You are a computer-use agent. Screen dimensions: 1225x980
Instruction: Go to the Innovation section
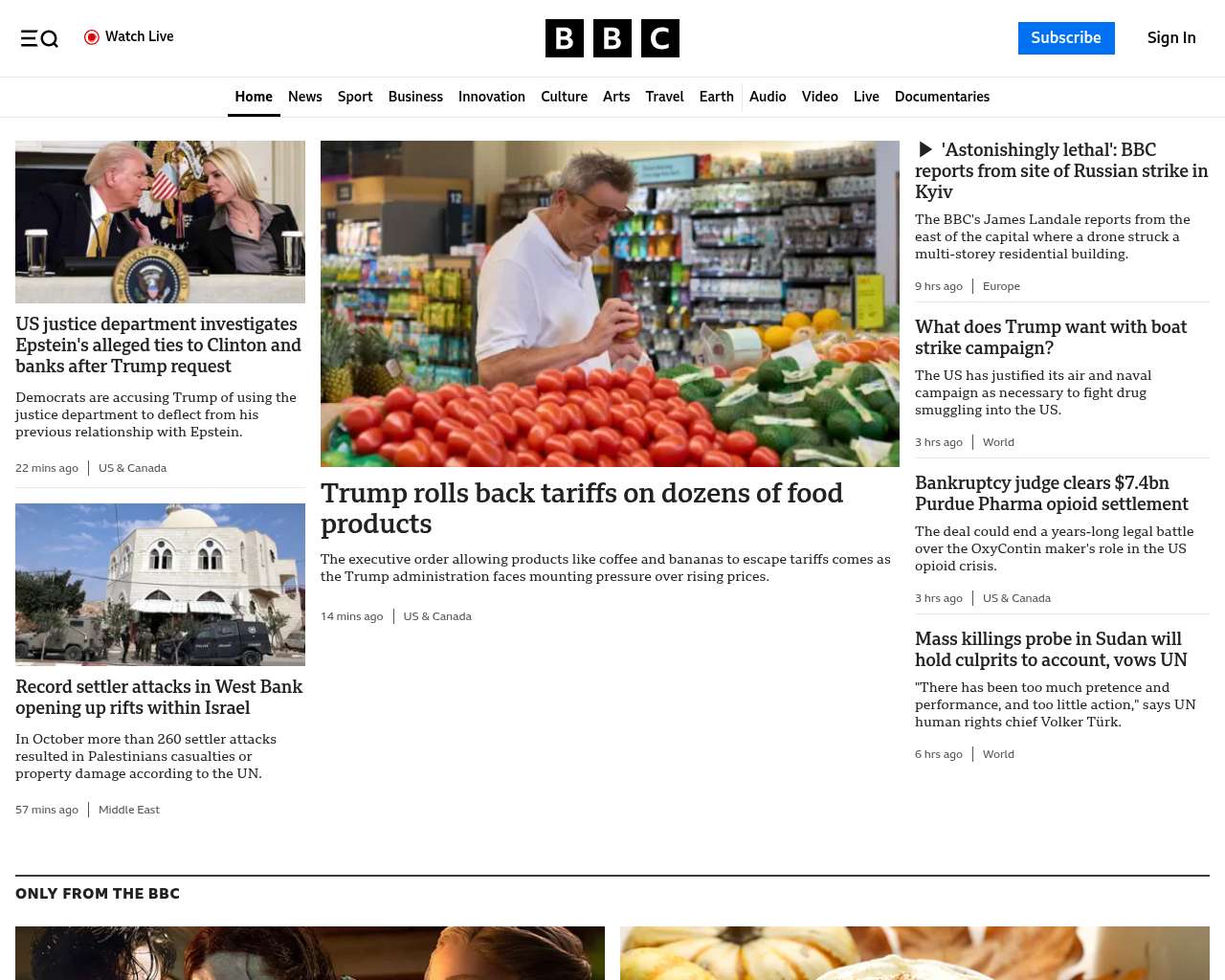tap(492, 97)
